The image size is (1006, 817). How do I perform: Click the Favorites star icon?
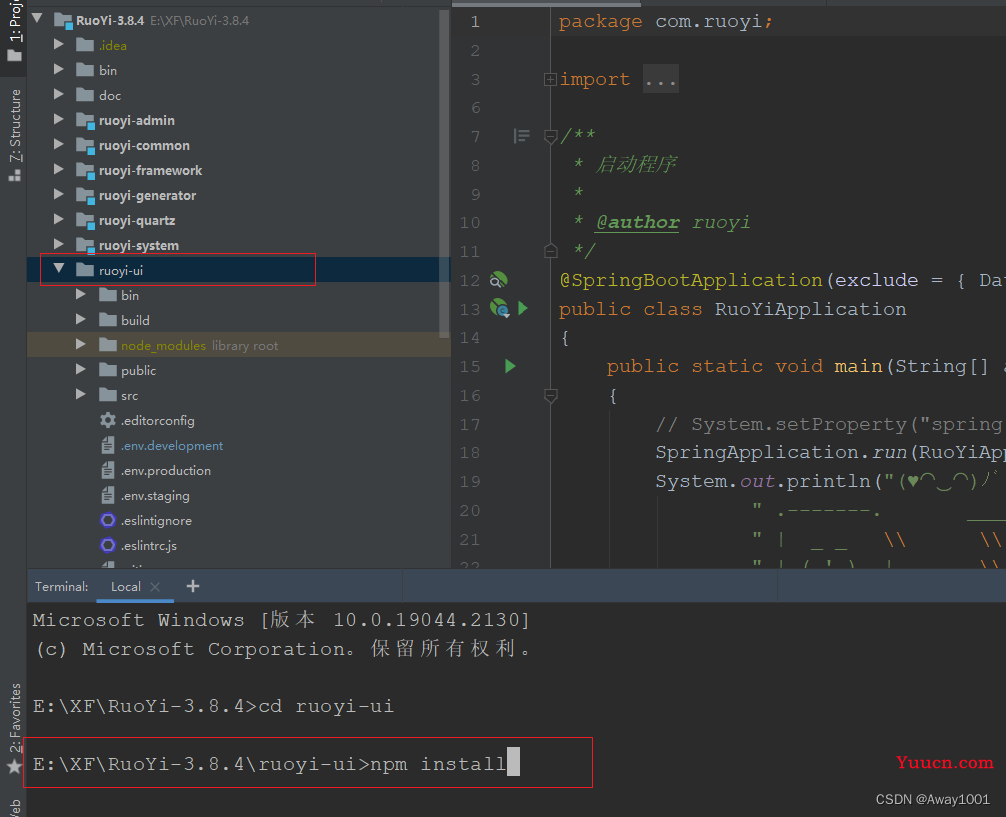click(14, 766)
